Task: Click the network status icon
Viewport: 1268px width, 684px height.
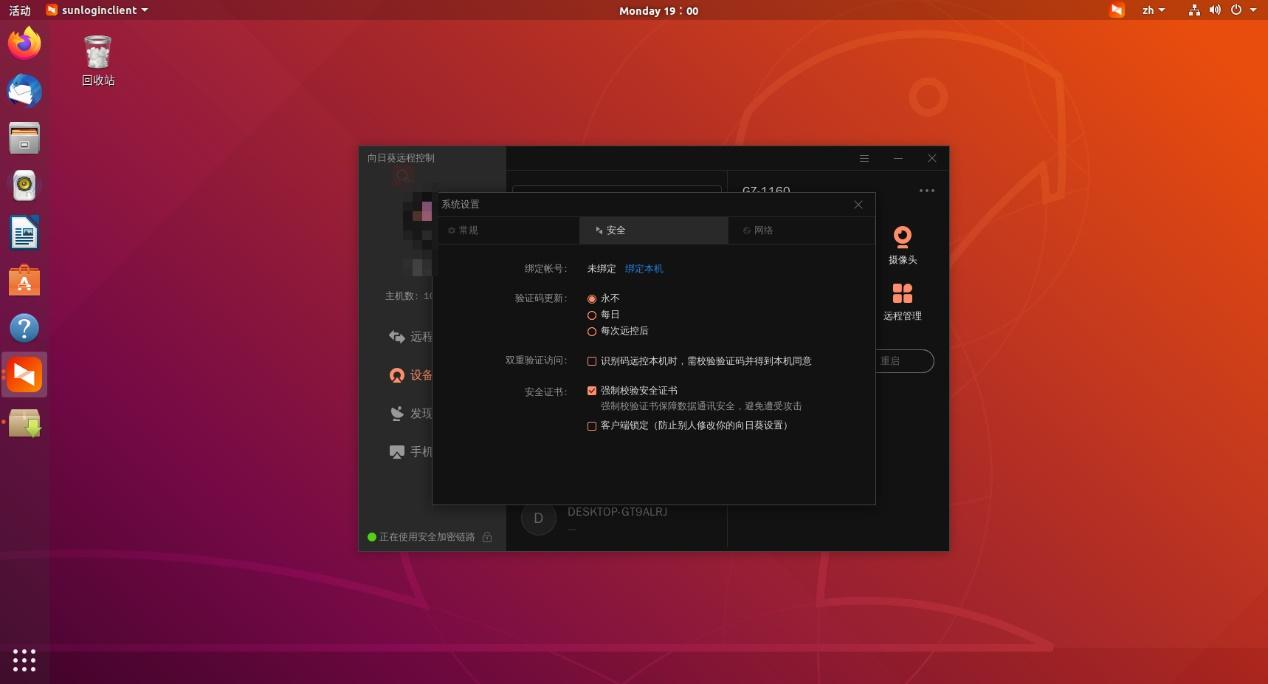Action: (1194, 10)
